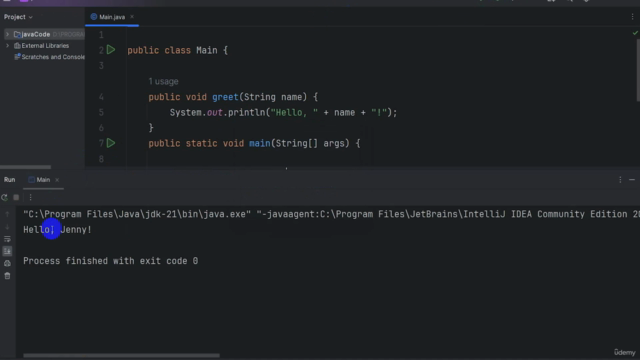Jump up the stack trace arrow

7,214
